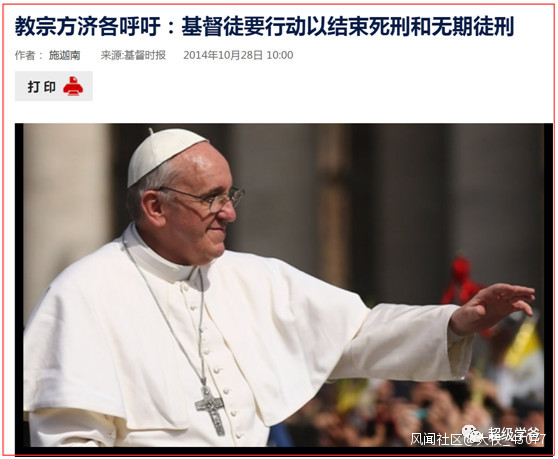Screen dimensions: 558x459
Task: Click the source 基督时报 link
Action: (144, 55)
